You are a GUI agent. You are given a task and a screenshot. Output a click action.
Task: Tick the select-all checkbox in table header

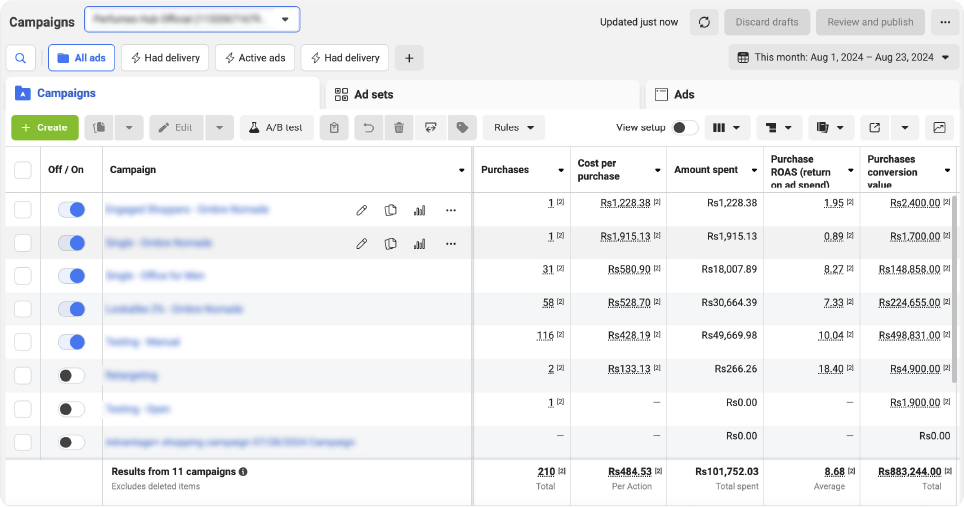23,170
